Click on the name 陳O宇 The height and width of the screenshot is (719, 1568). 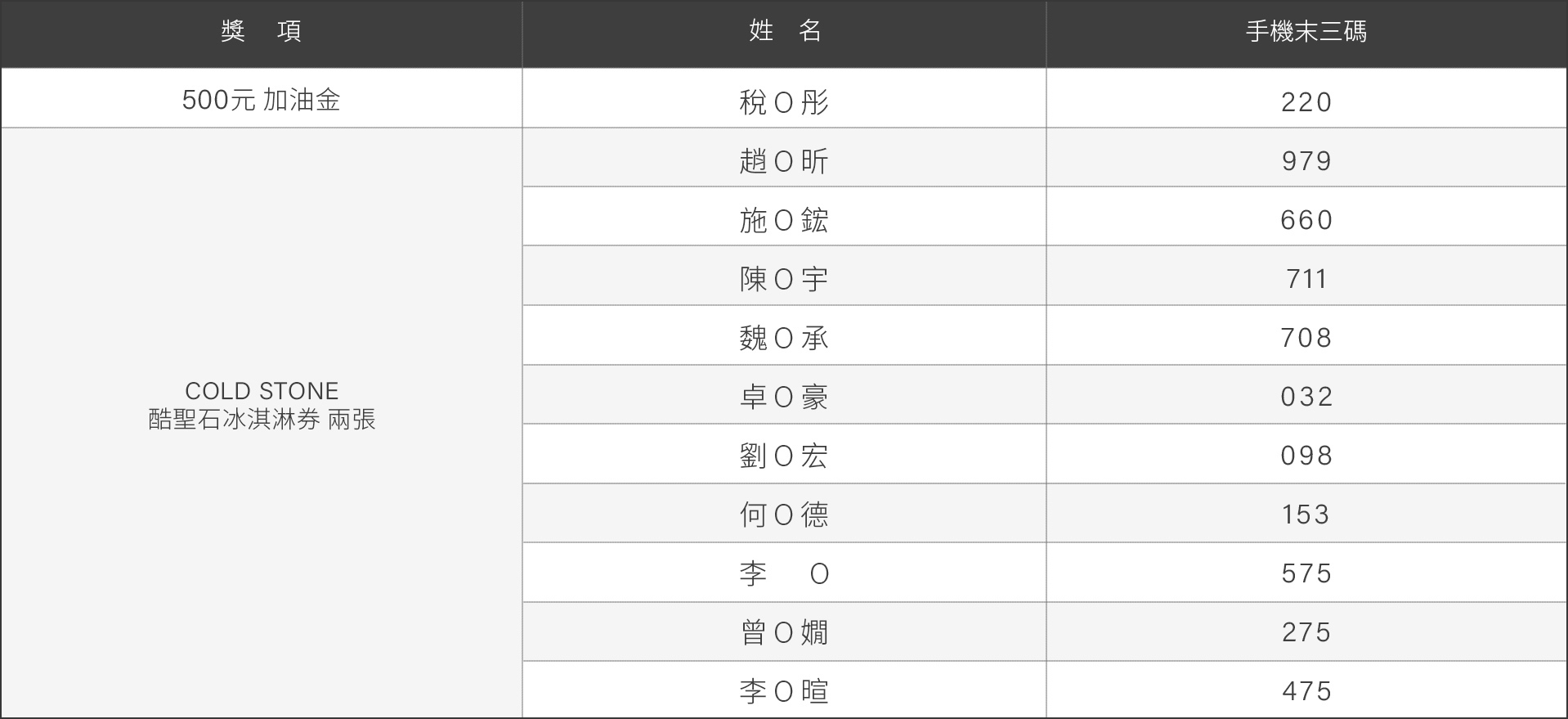[784, 279]
